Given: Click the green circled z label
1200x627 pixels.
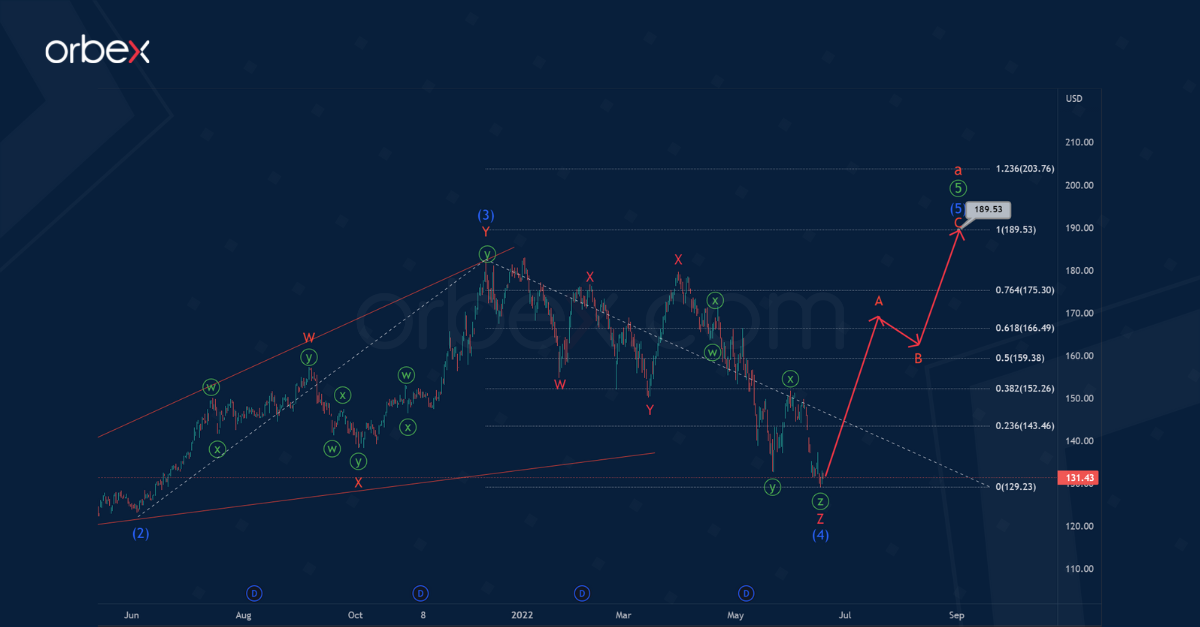Looking at the screenshot, I should click(820, 501).
